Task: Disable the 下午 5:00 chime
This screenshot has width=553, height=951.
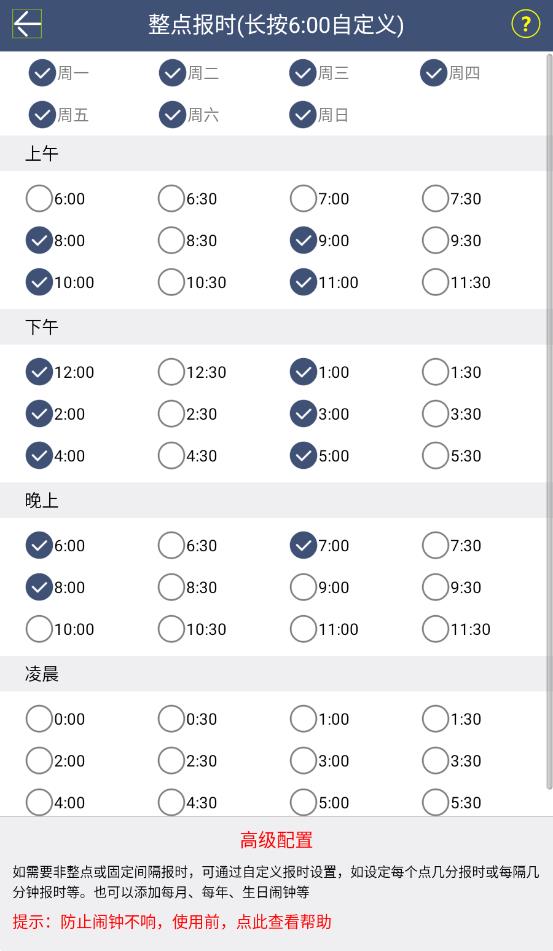Action: click(320, 455)
